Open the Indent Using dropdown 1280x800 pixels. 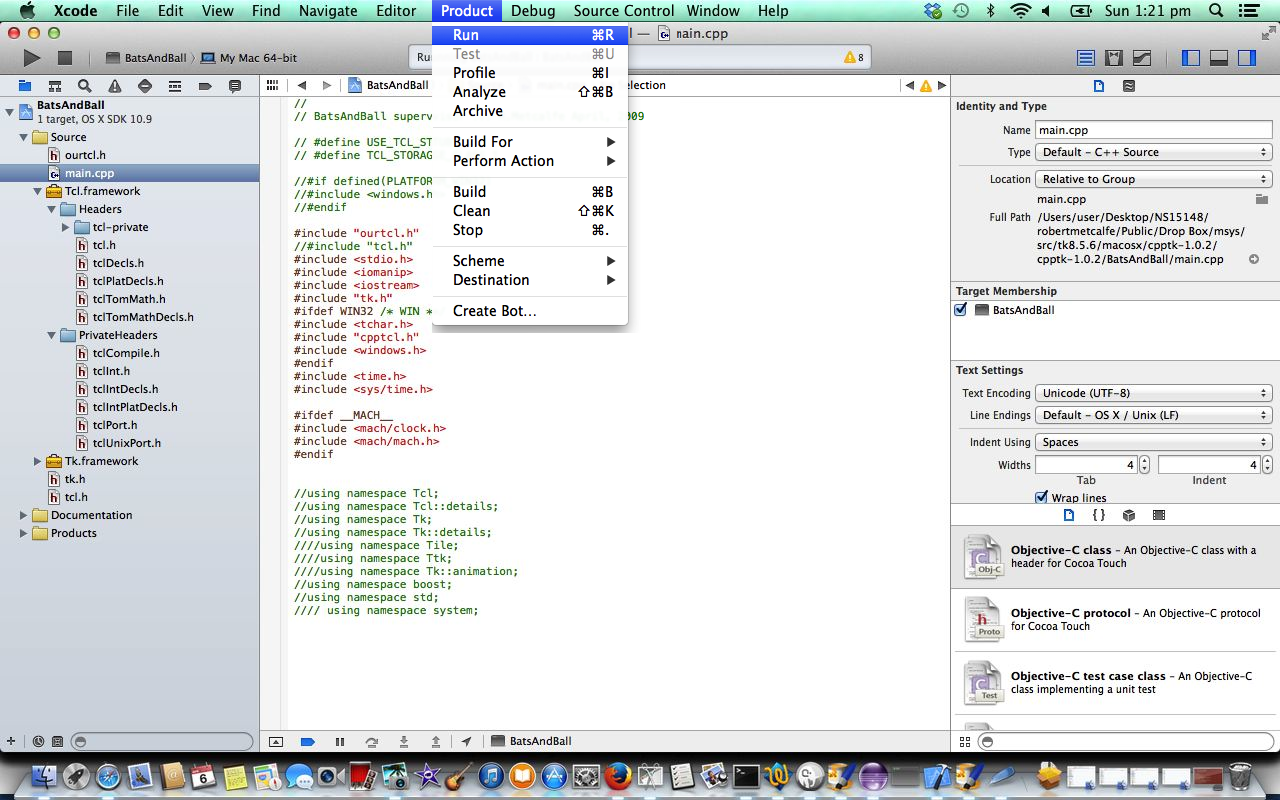1153,442
